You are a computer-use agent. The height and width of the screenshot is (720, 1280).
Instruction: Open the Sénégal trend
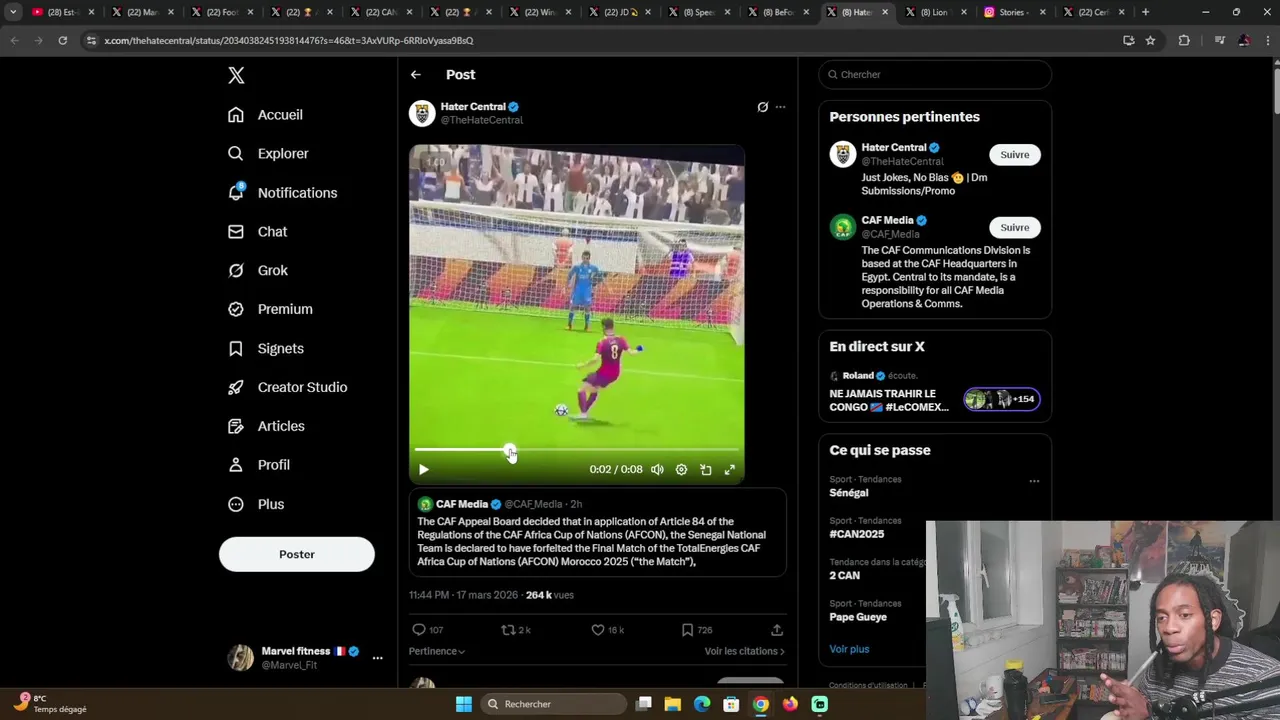pyautogui.click(x=849, y=493)
